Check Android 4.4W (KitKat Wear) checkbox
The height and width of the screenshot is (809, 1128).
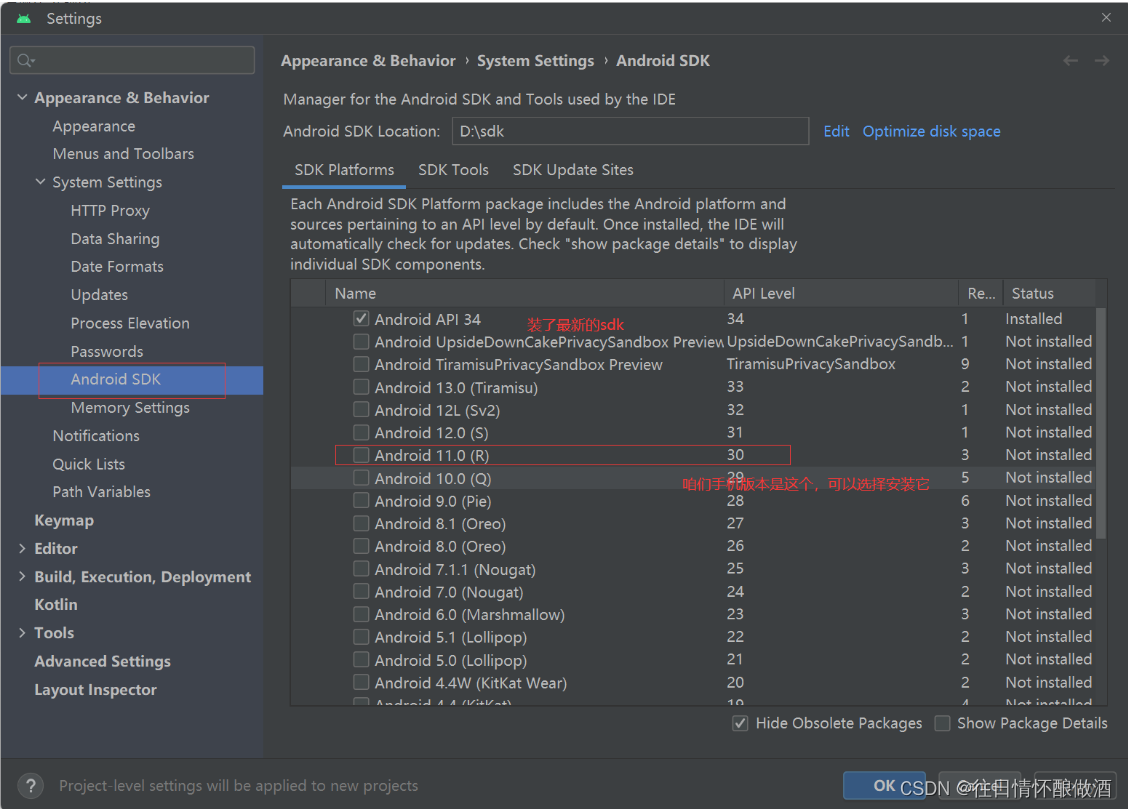click(x=361, y=682)
